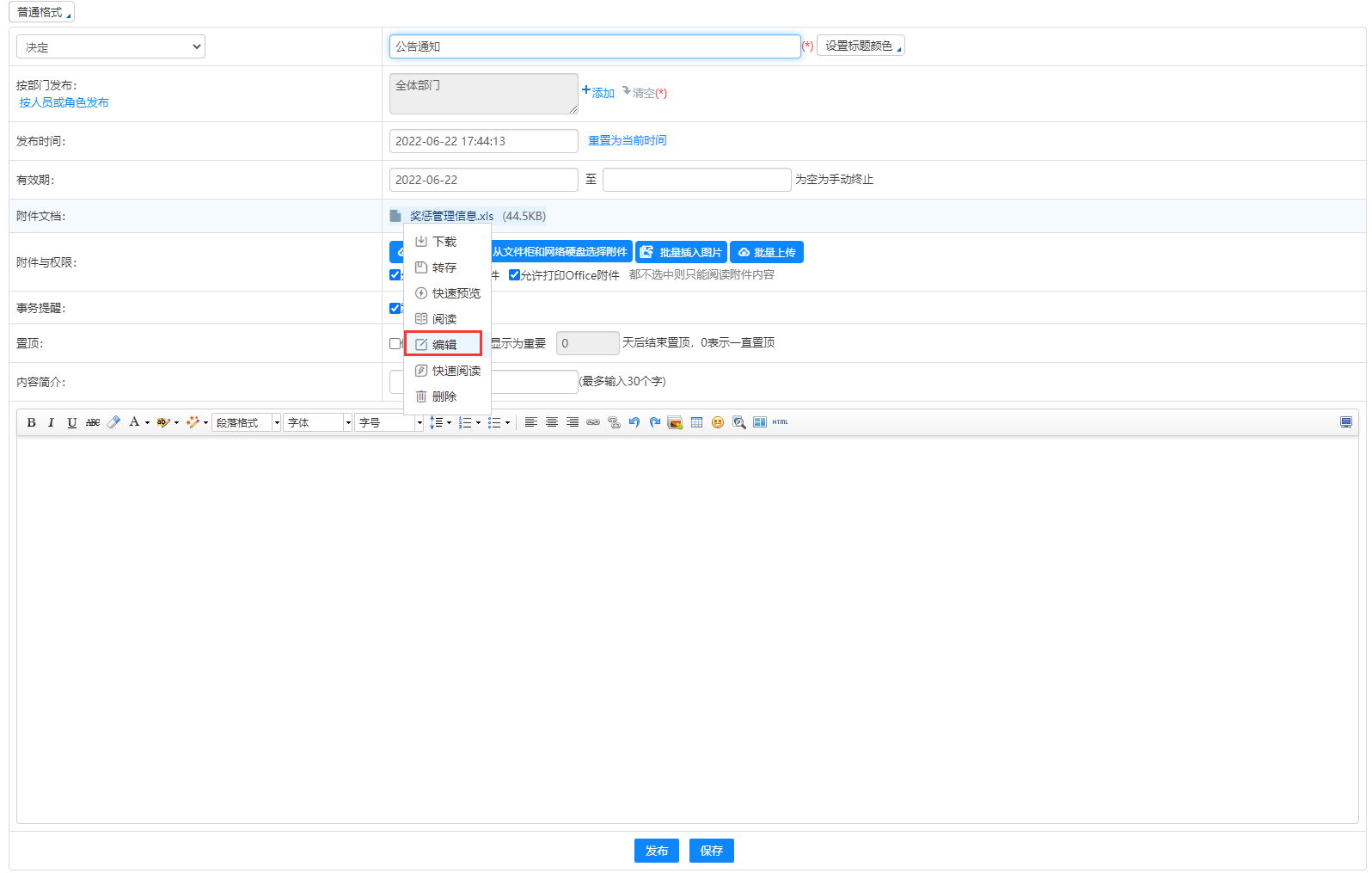Select 删除 in the attachment menu
This screenshot has width=1372, height=873.
444,397
